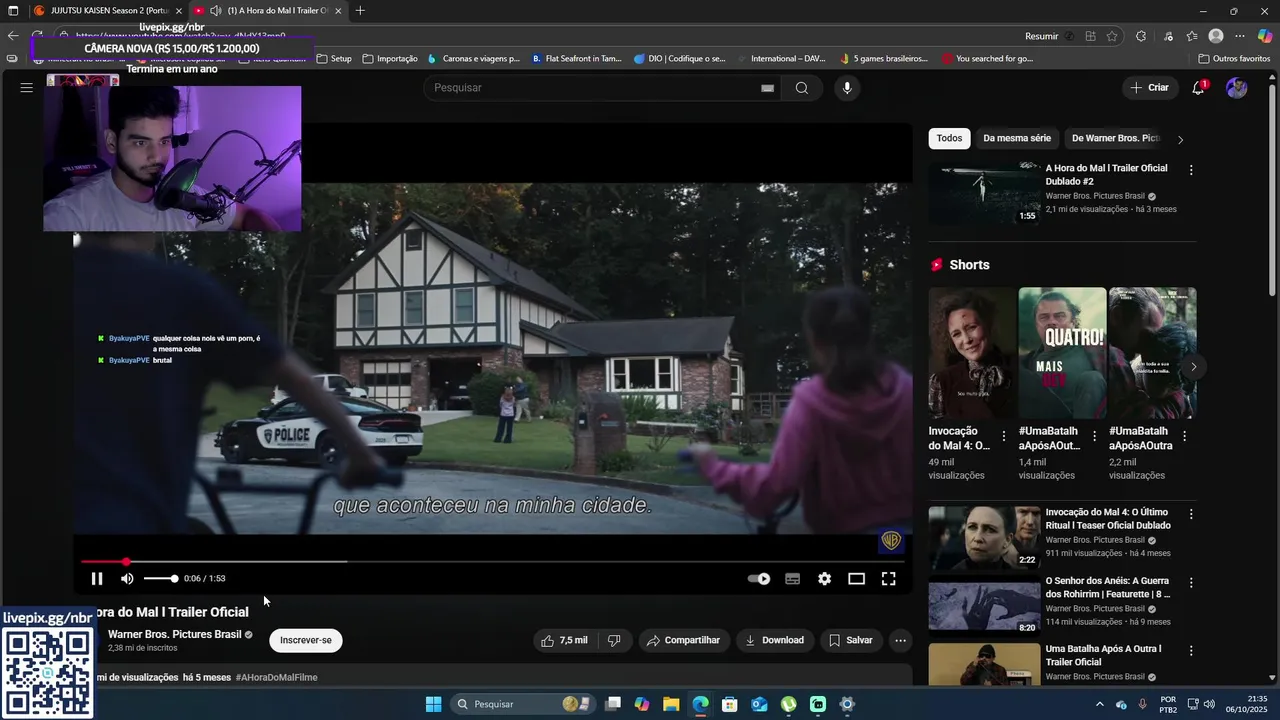Image resolution: width=1280 pixels, height=720 pixels.
Task: Switch to the JUJUTSU KAISEN Season 2 tab
Action: (x=108, y=11)
